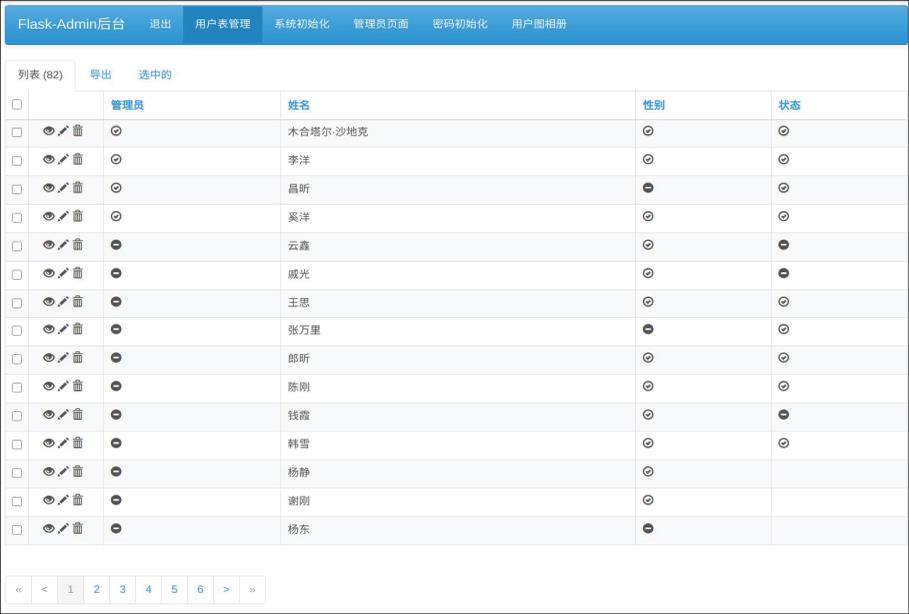
Task: Delete the 昌昕 row using trash icon
Action: click(78, 187)
